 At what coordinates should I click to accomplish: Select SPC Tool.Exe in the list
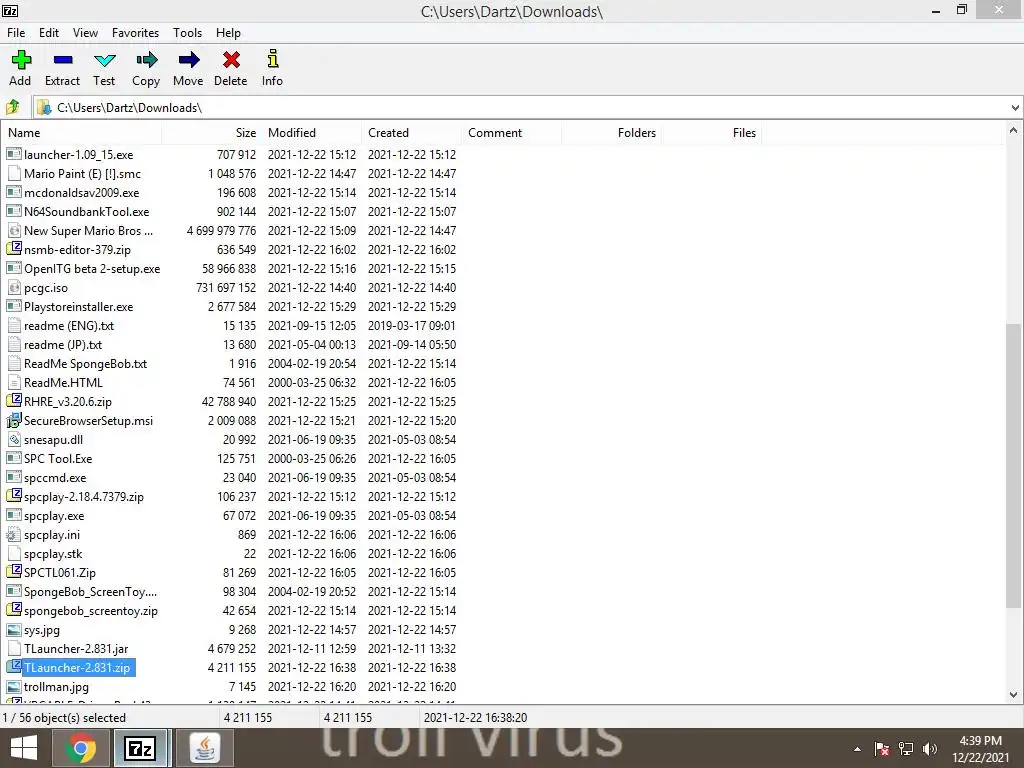[x=58, y=458]
